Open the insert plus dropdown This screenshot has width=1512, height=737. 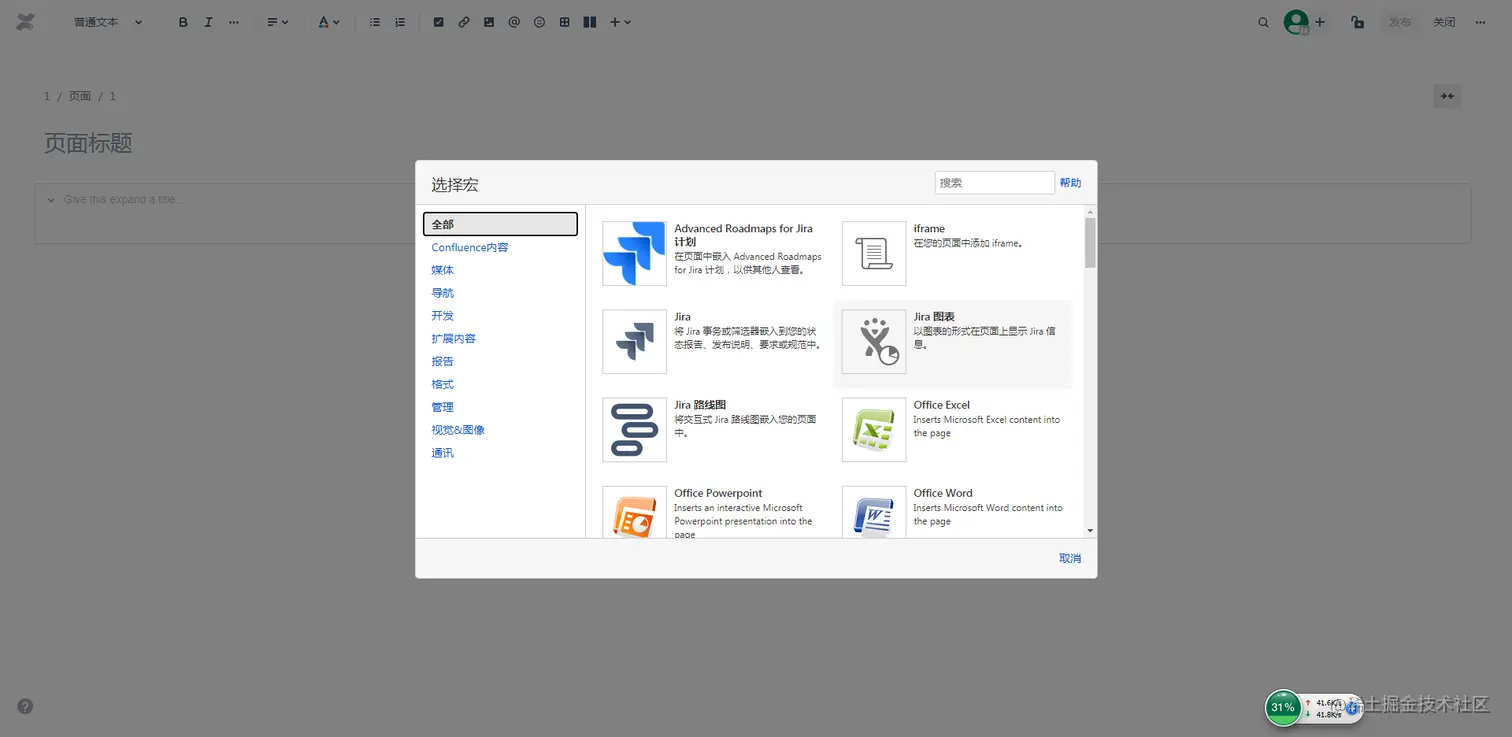tap(620, 22)
